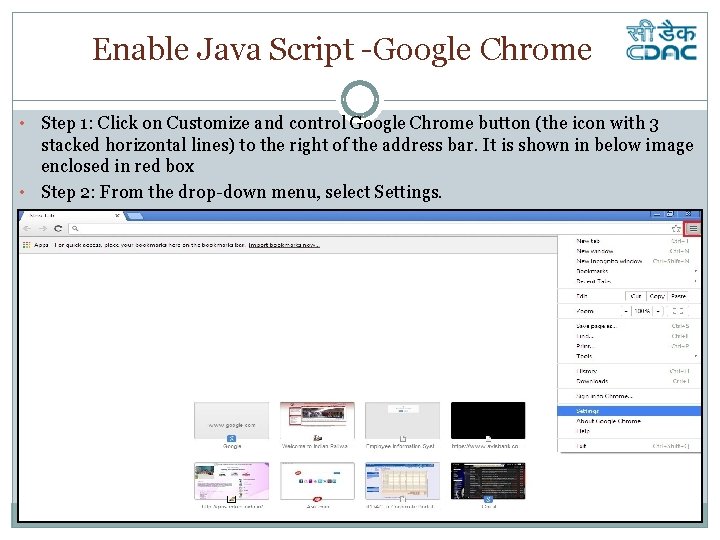Click the Import bookmarks now link

point(284,245)
